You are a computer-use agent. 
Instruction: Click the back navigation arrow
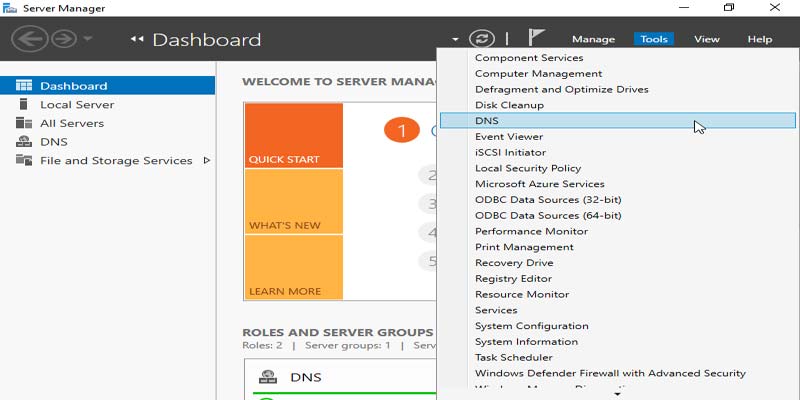point(30,39)
